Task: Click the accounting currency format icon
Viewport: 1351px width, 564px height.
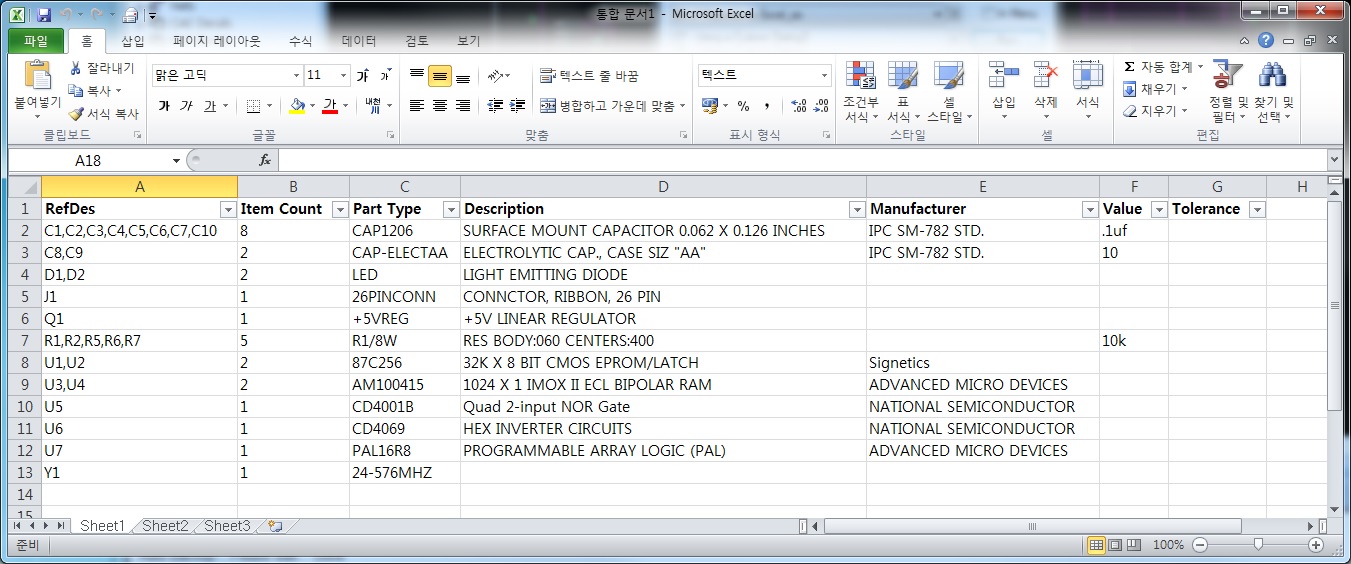Action: pyautogui.click(x=710, y=106)
